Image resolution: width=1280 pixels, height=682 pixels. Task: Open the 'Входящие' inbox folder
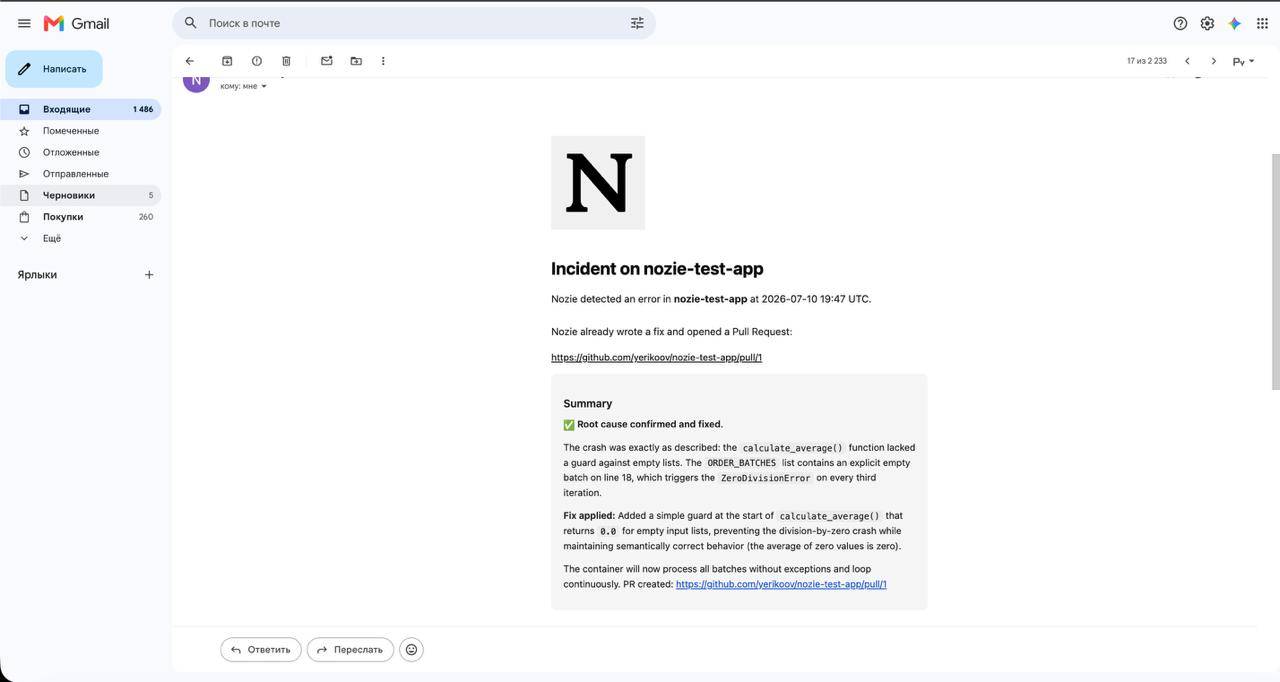(80, 109)
